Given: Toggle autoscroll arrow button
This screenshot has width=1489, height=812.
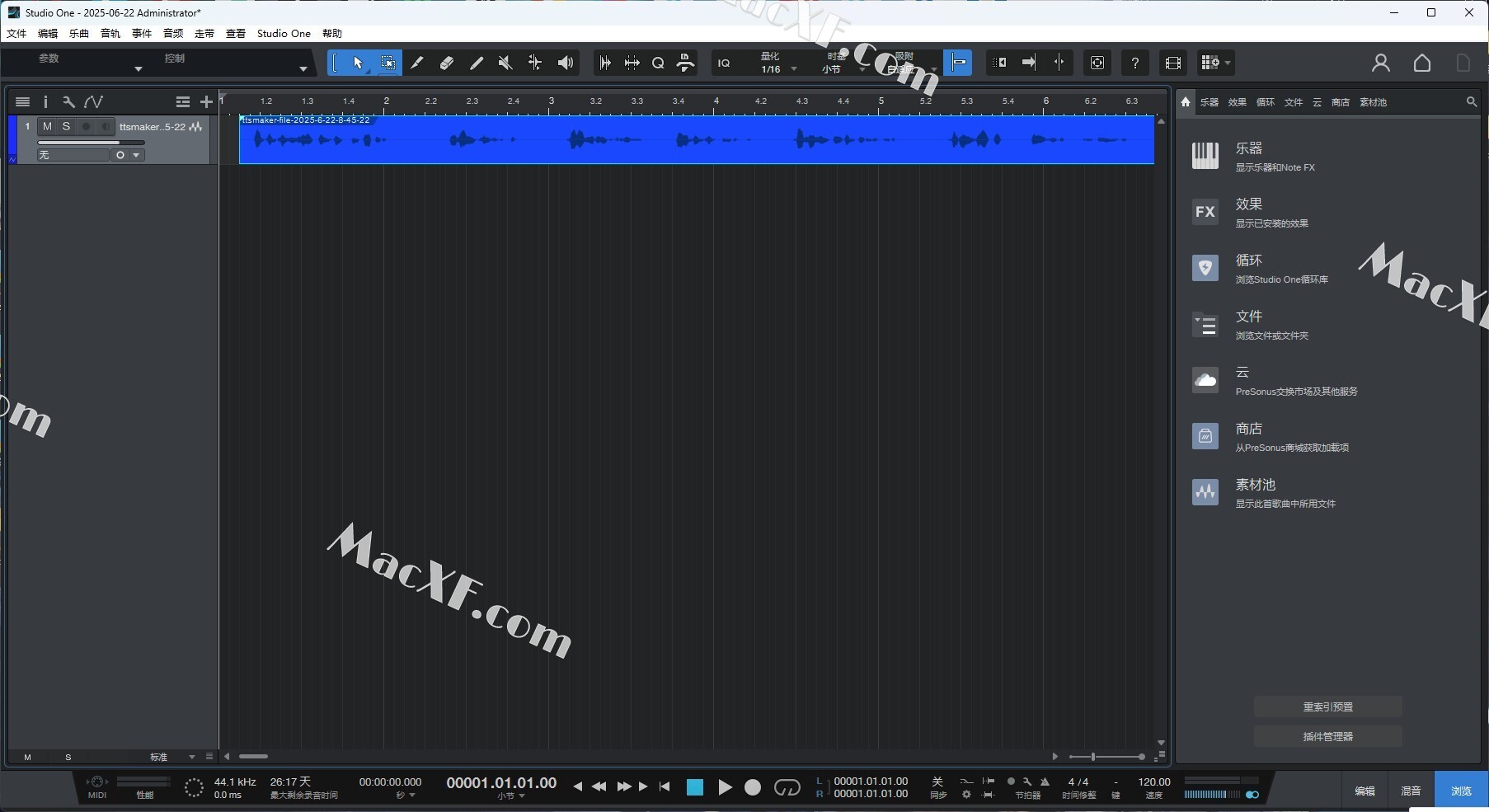Looking at the screenshot, I should pyautogui.click(x=1029, y=63).
